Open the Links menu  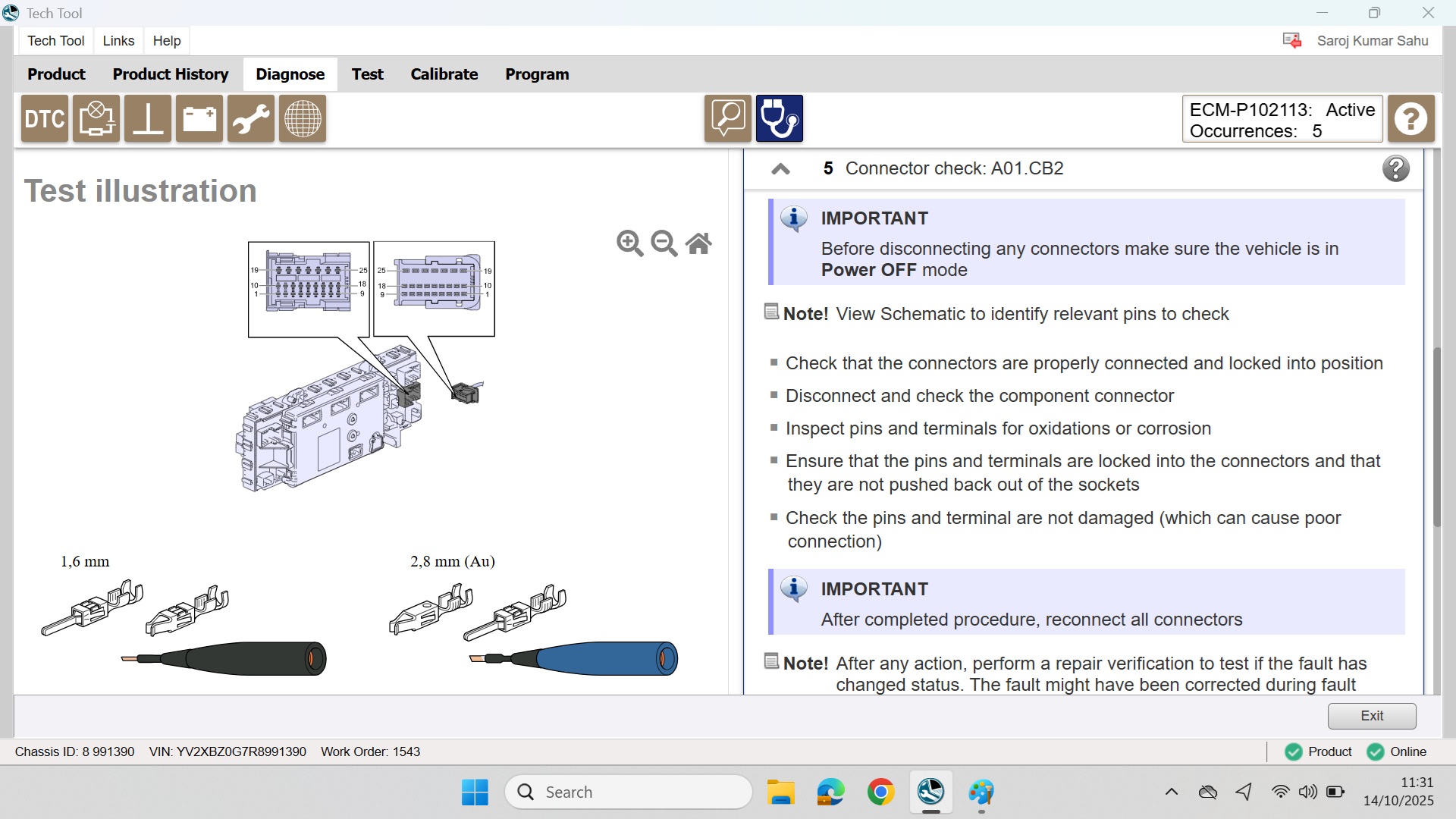(x=118, y=41)
